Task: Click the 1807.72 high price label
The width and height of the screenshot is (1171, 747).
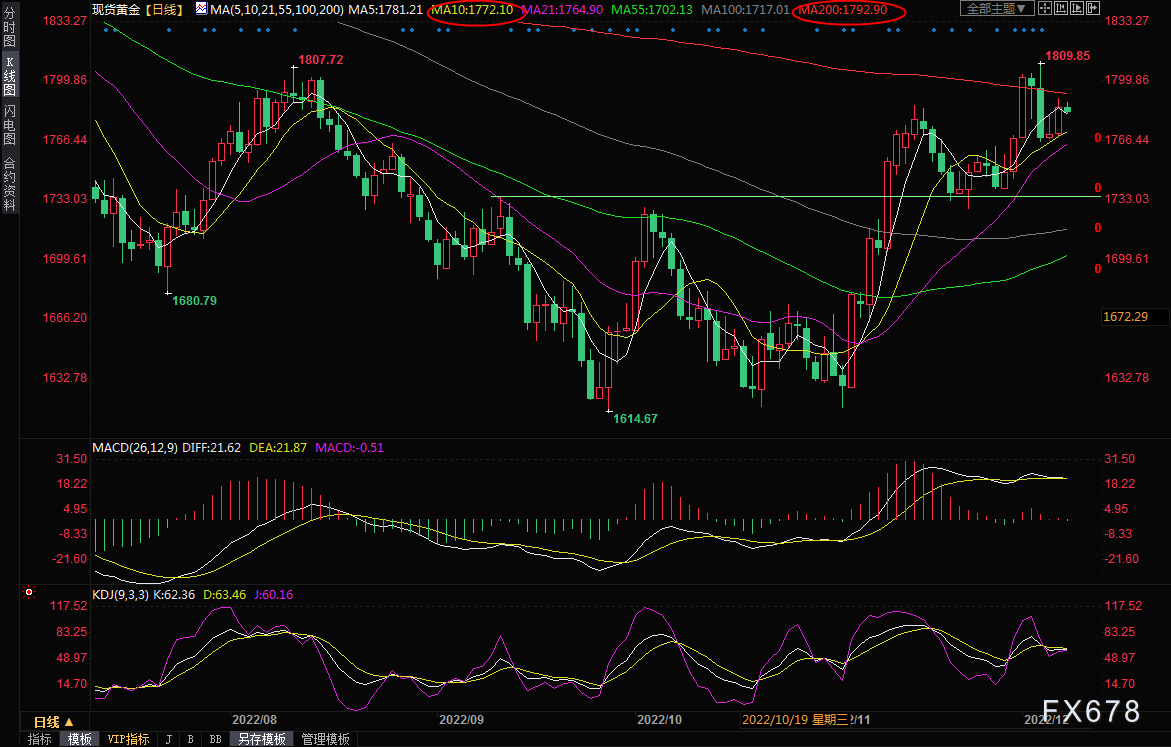Action: (320, 60)
